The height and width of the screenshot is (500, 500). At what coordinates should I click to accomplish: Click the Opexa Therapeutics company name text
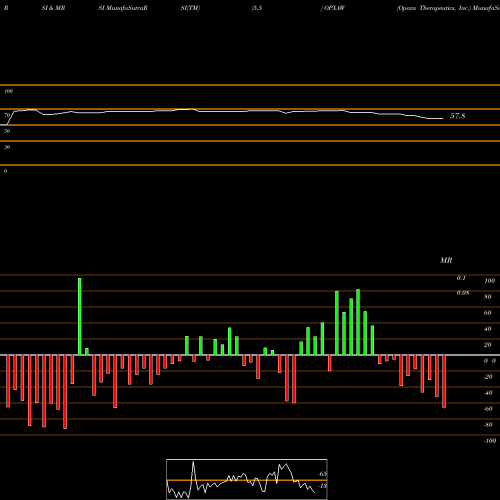433,8
